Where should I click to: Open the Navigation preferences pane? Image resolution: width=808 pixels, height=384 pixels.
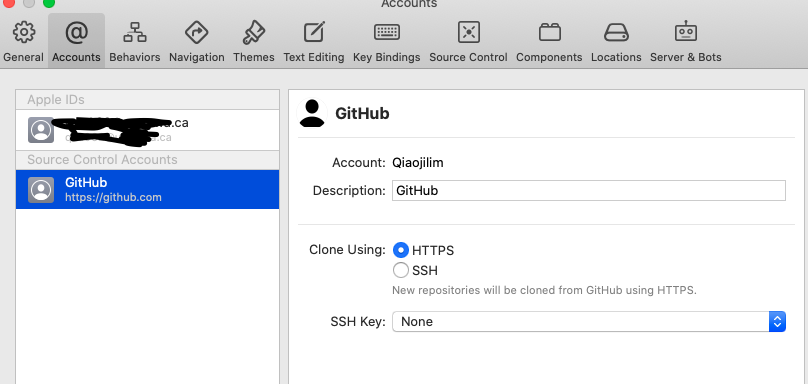click(x=196, y=41)
